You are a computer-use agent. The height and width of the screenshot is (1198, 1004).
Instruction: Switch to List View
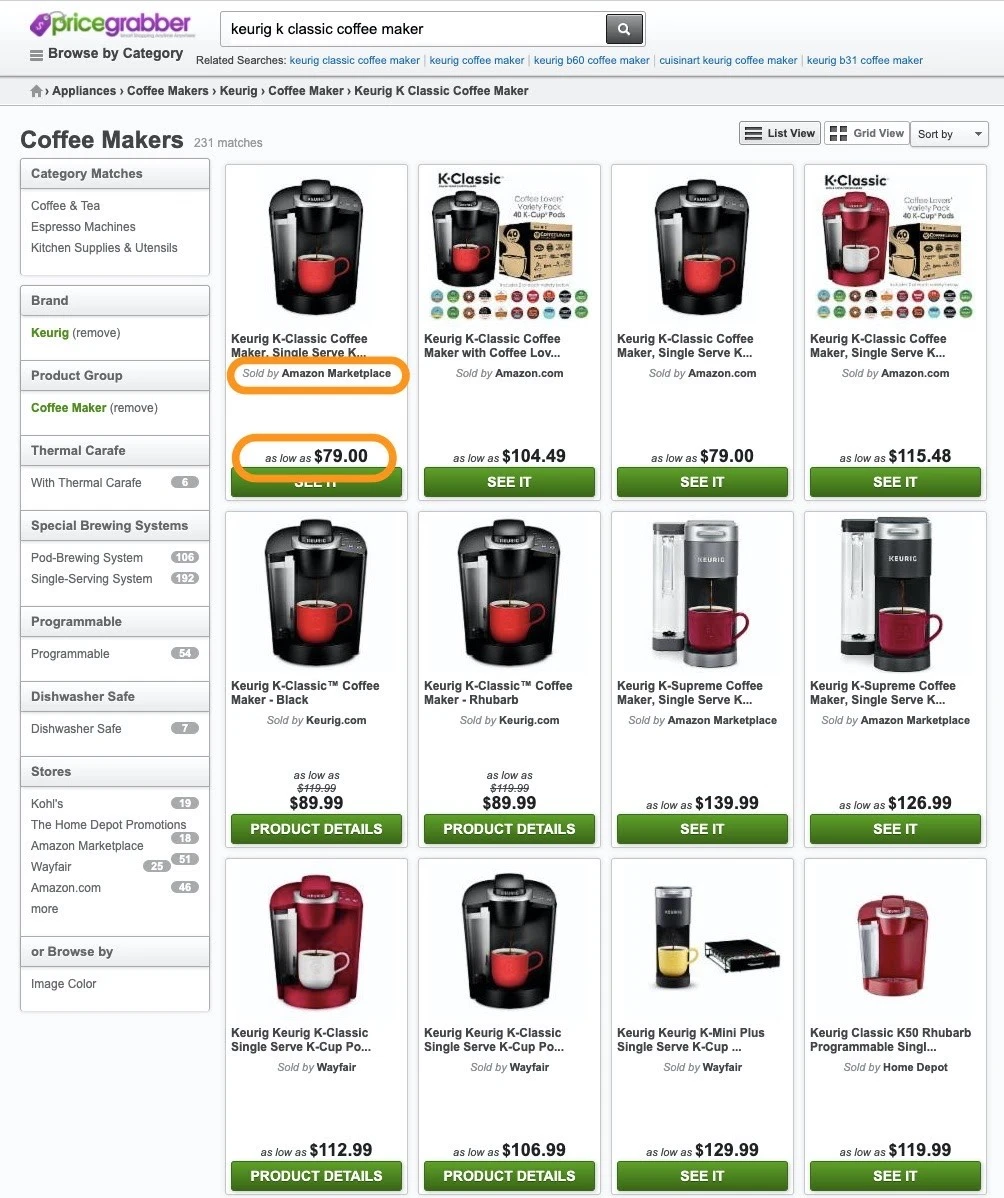coord(779,133)
